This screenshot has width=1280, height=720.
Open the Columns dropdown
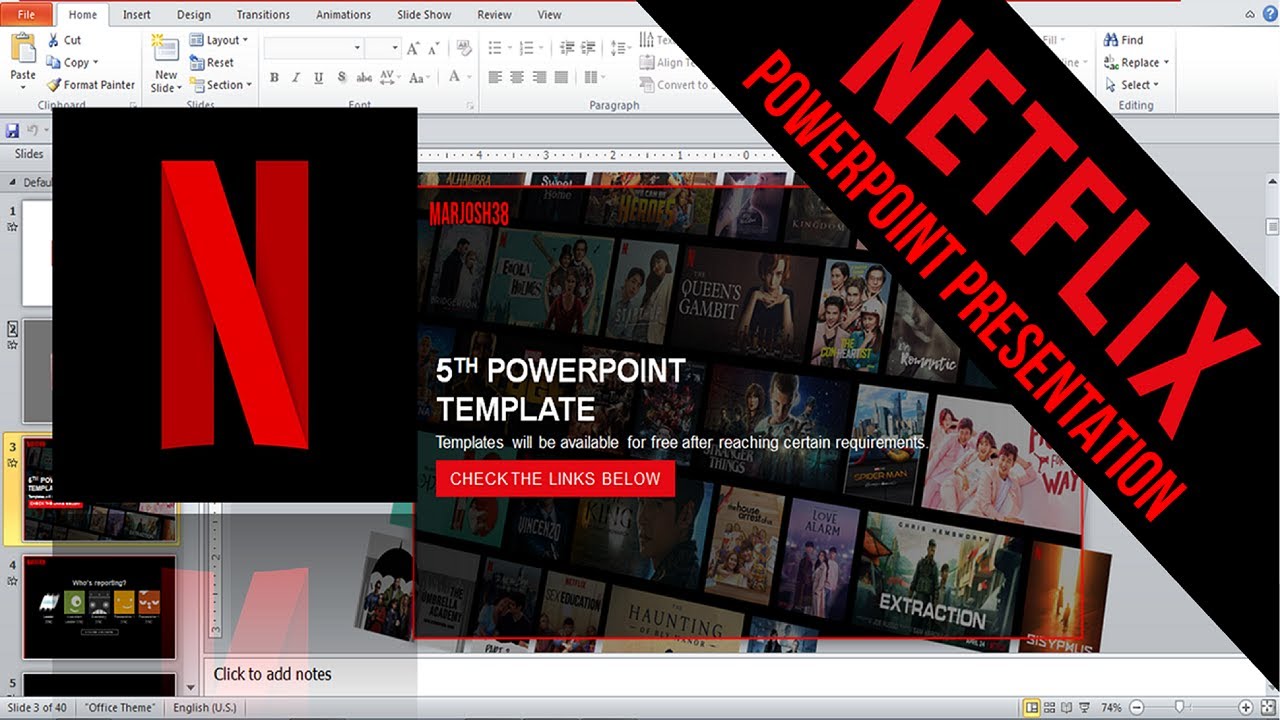click(594, 77)
